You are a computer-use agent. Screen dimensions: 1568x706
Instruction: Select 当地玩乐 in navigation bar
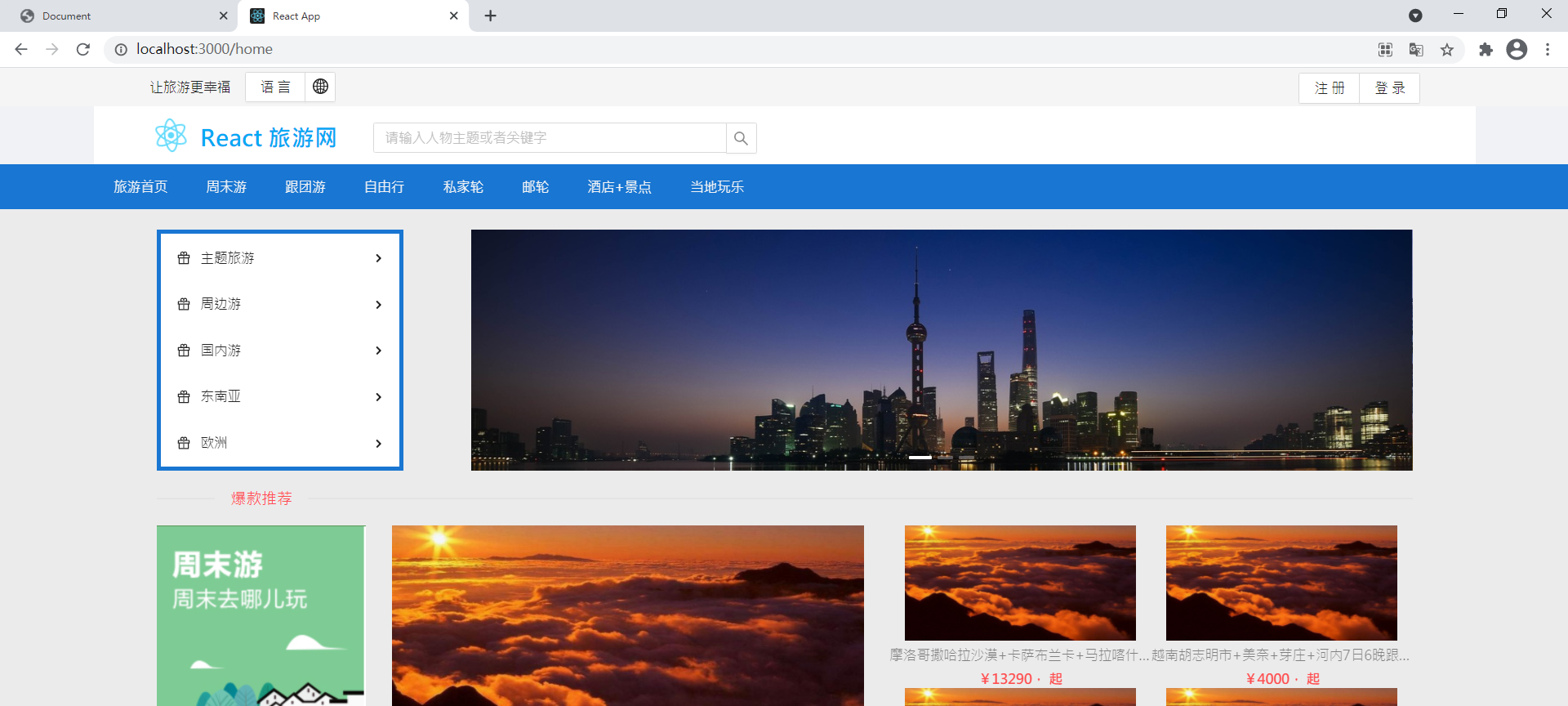(717, 186)
